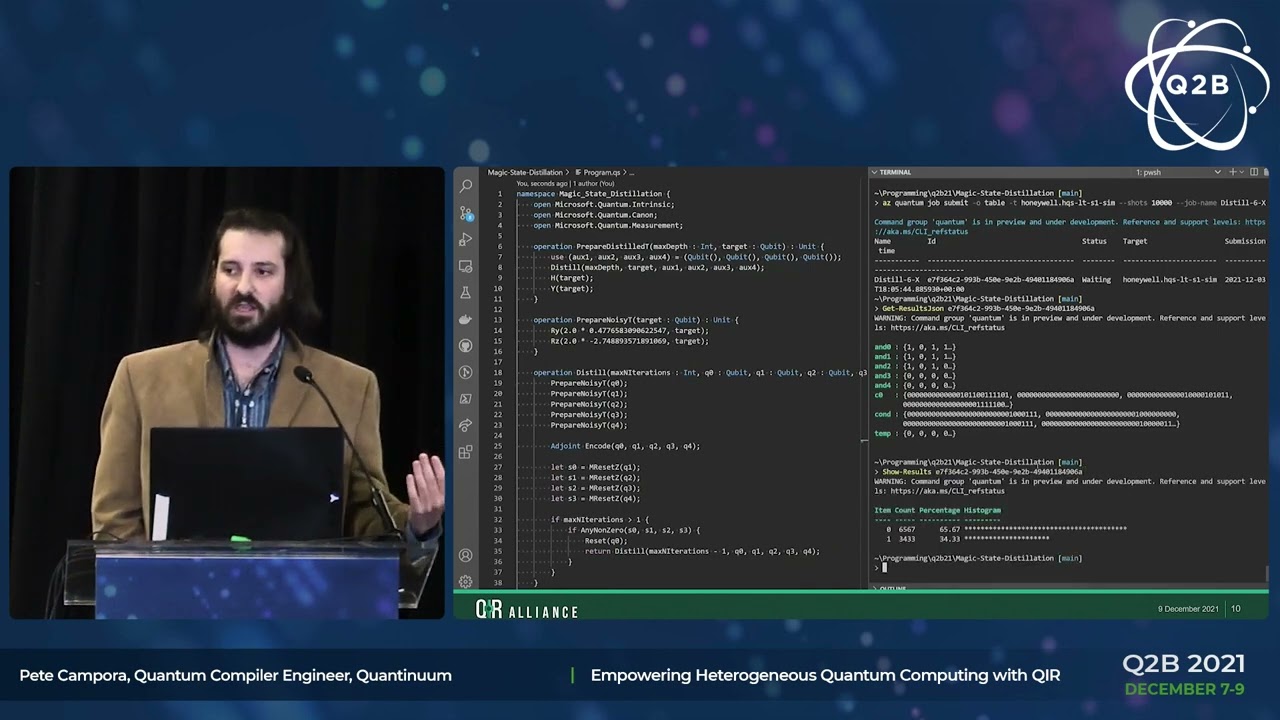Open the Git Graph activity bar icon
Screen dimensions: 1280x720
point(465,372)
